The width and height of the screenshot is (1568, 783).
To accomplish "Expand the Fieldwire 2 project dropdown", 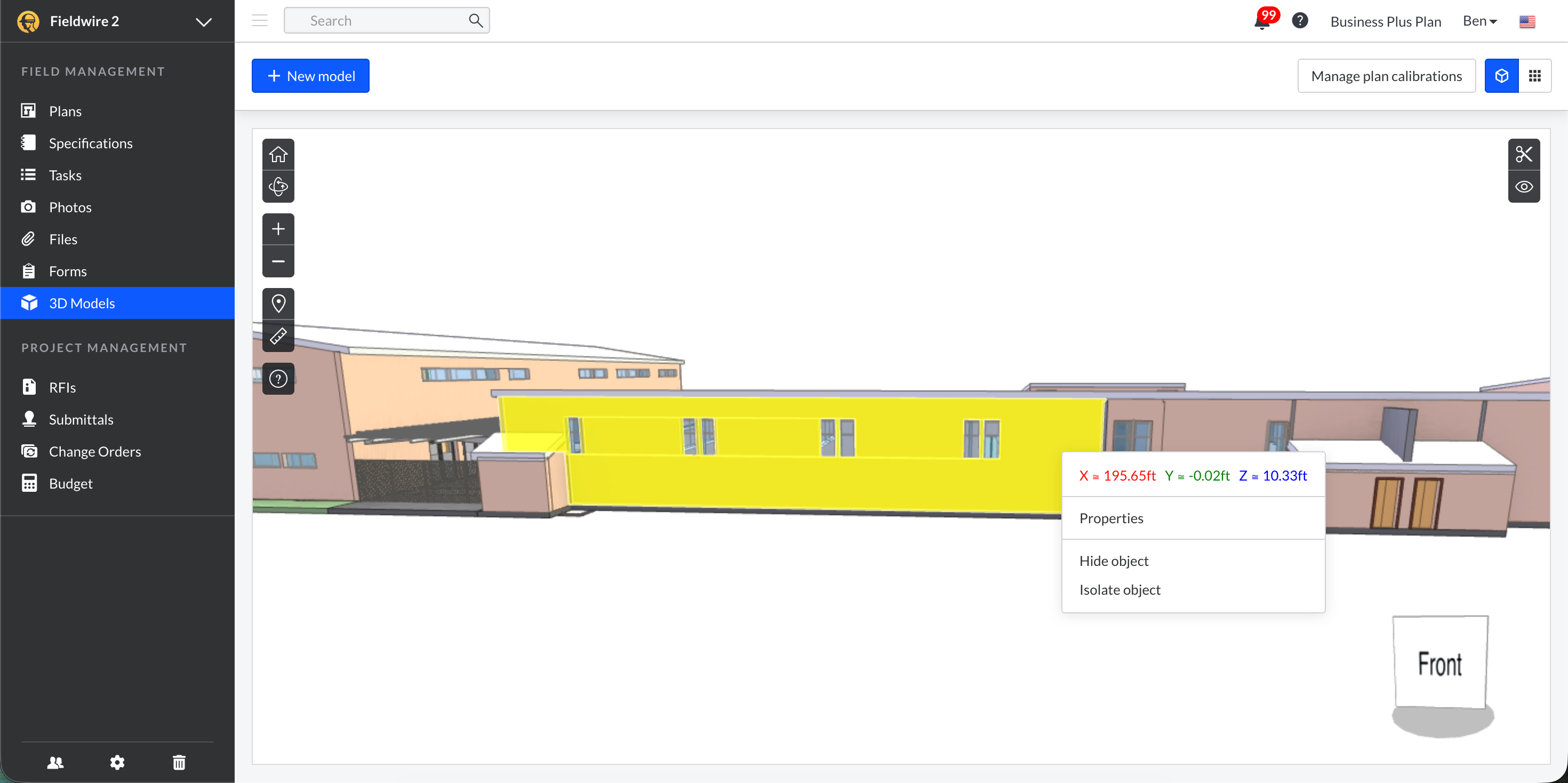I will 203,22.
